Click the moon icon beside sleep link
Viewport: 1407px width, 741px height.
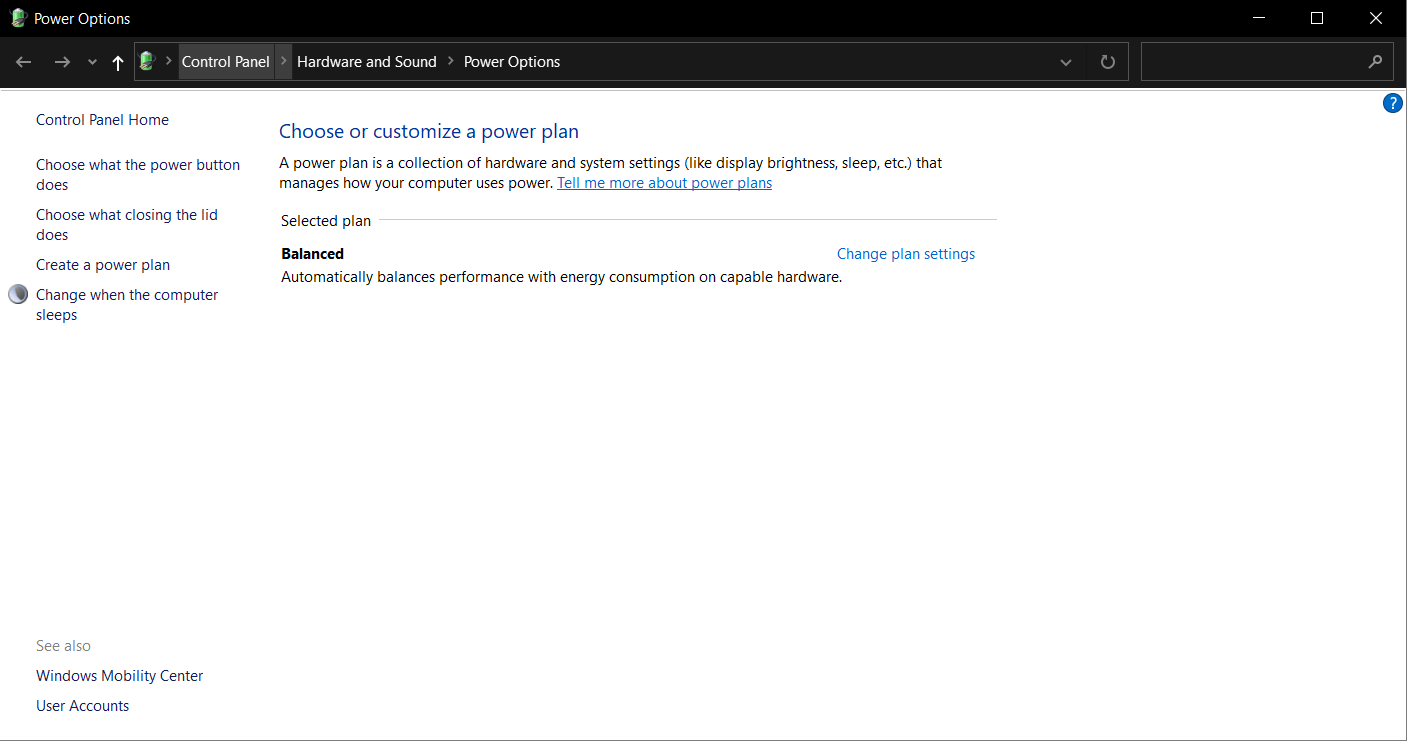(x=18, y=294)
